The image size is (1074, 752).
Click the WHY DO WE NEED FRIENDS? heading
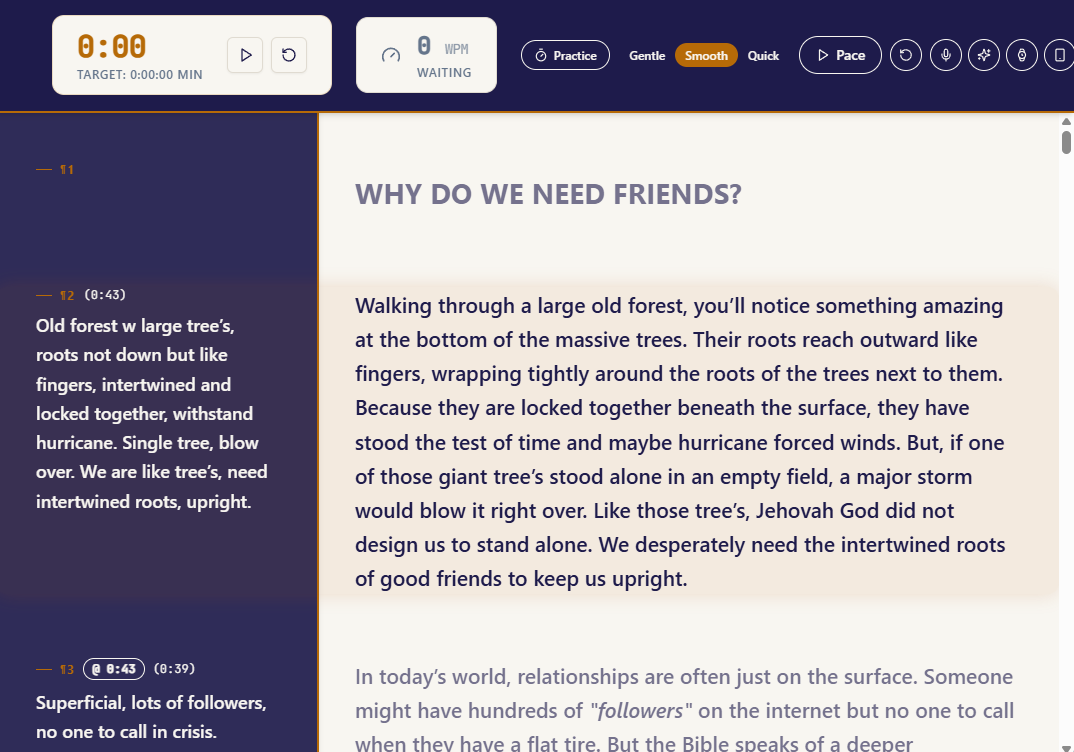548,195
